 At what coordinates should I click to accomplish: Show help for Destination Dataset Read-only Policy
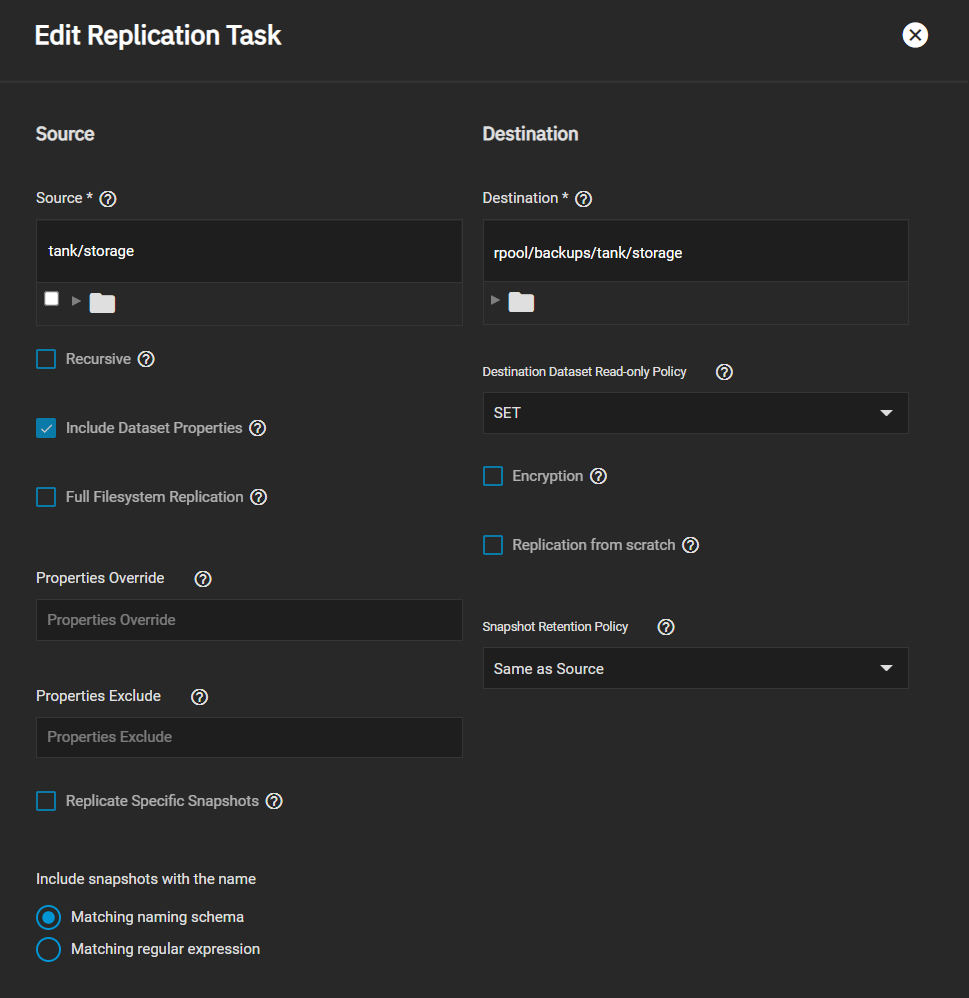(725, 372)
